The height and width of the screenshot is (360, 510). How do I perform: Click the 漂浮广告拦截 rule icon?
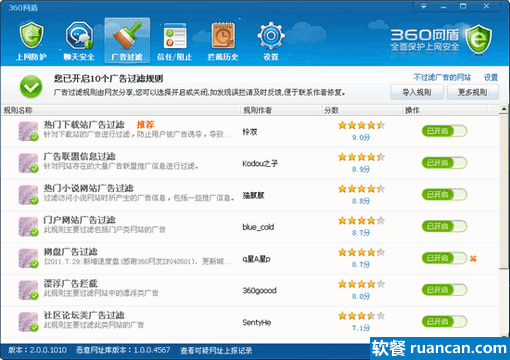(28, 290)
